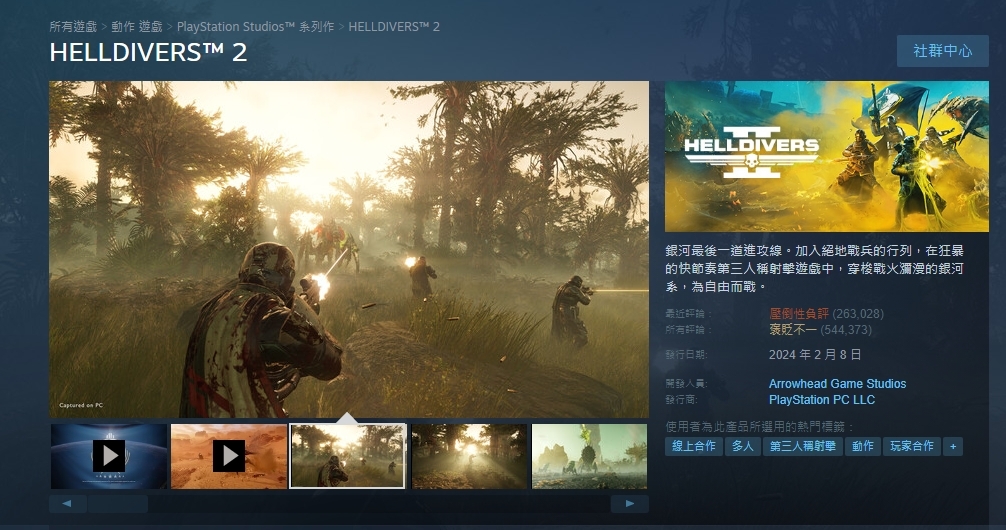
Task: Expand more tags with the plus button
Action: pos(952,446)
